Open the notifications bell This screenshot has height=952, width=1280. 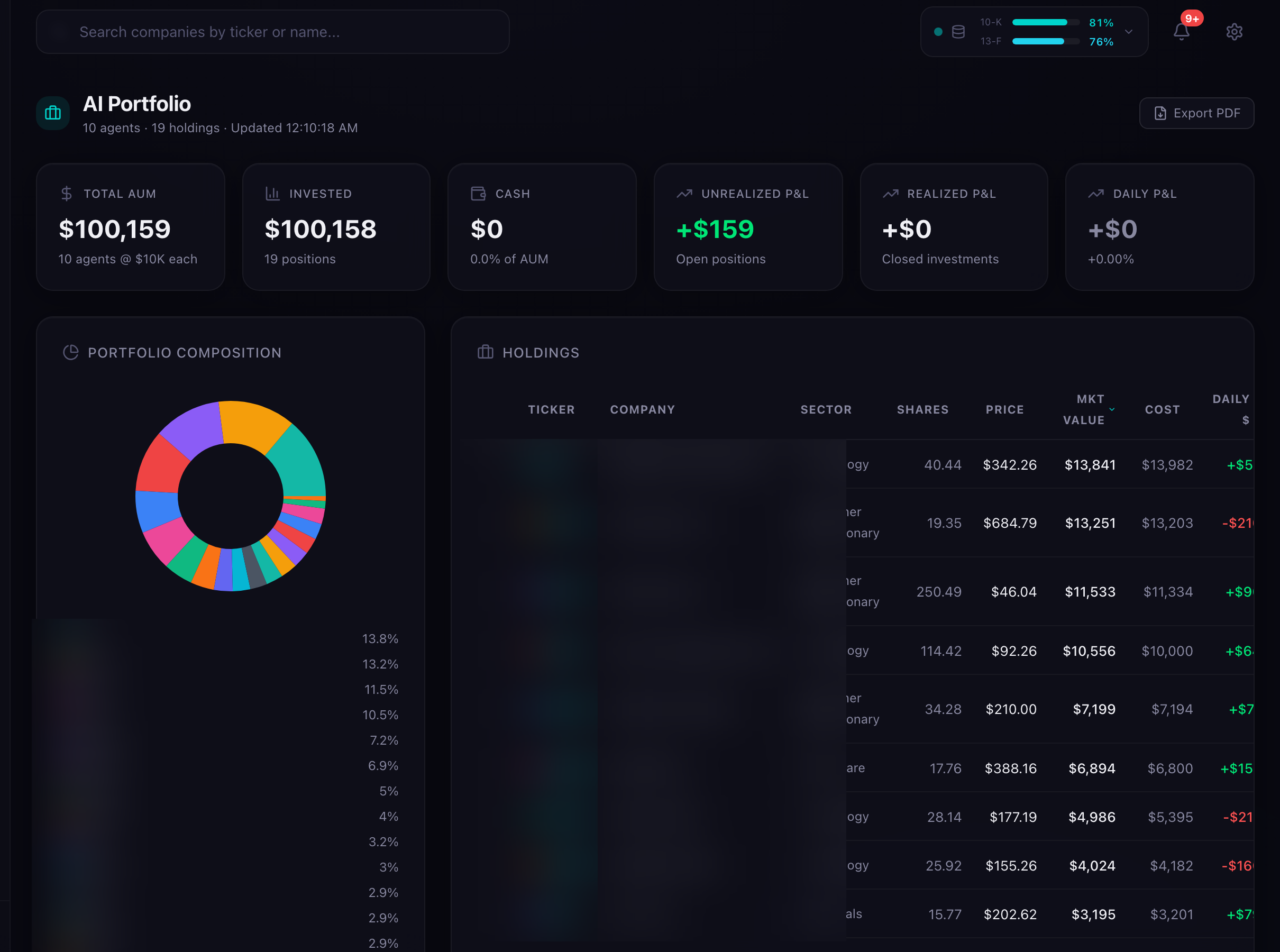click(x=1181, y=31)
